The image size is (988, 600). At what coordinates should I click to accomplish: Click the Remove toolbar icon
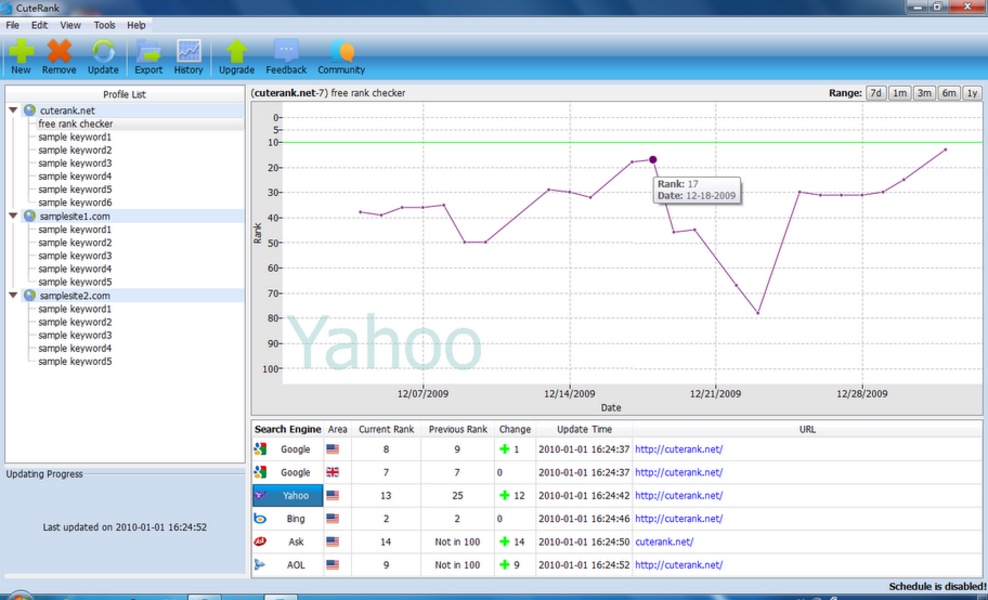click(x=59, y=52)
